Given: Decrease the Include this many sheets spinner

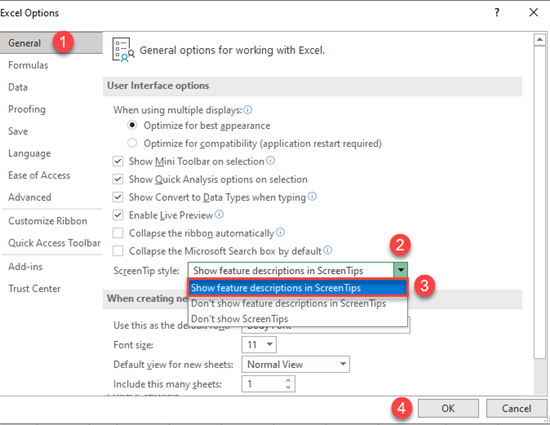Looking at the screenshot, I should click(x=288, y=387).
